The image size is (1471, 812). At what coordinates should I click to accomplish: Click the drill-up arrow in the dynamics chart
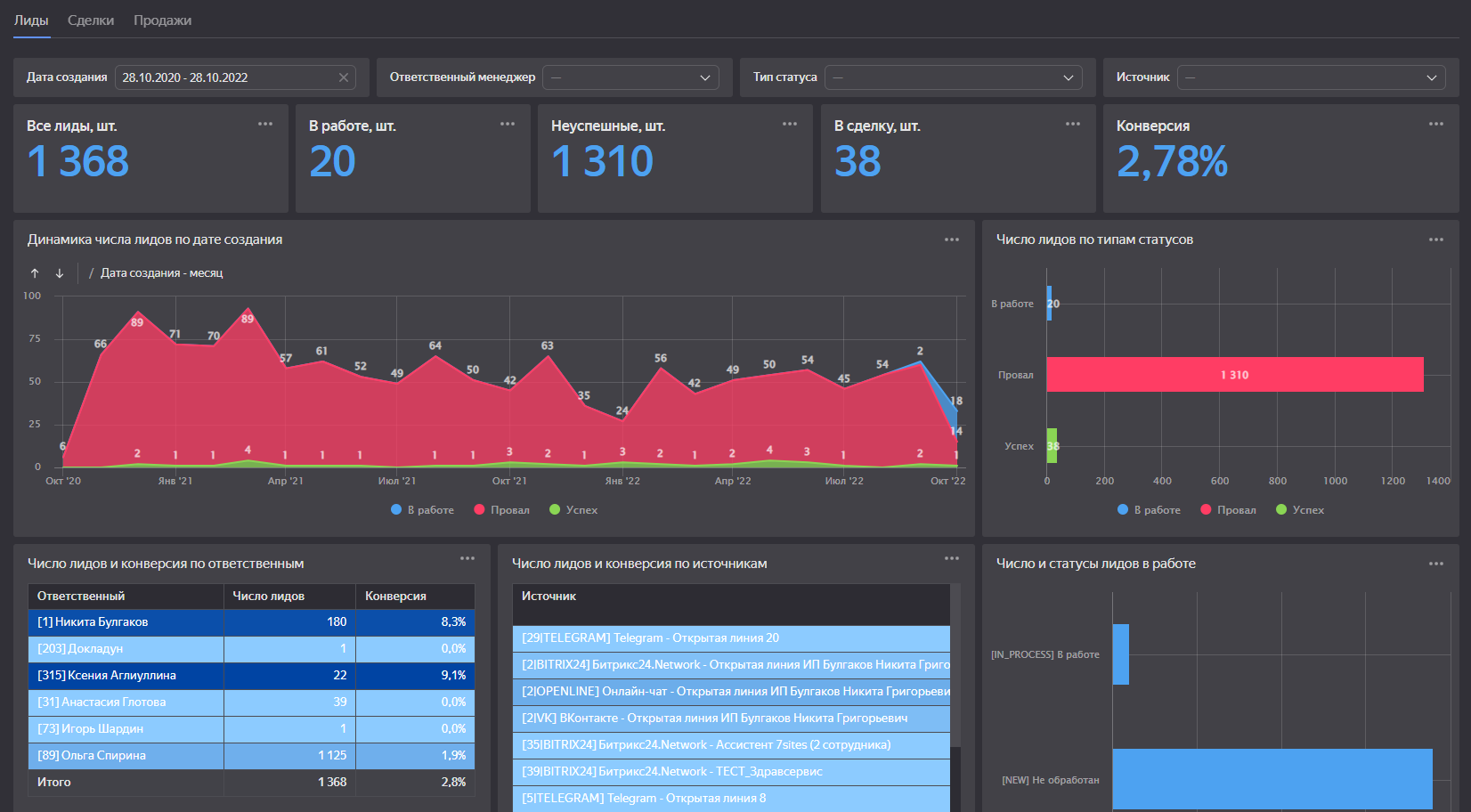[35, 273]
